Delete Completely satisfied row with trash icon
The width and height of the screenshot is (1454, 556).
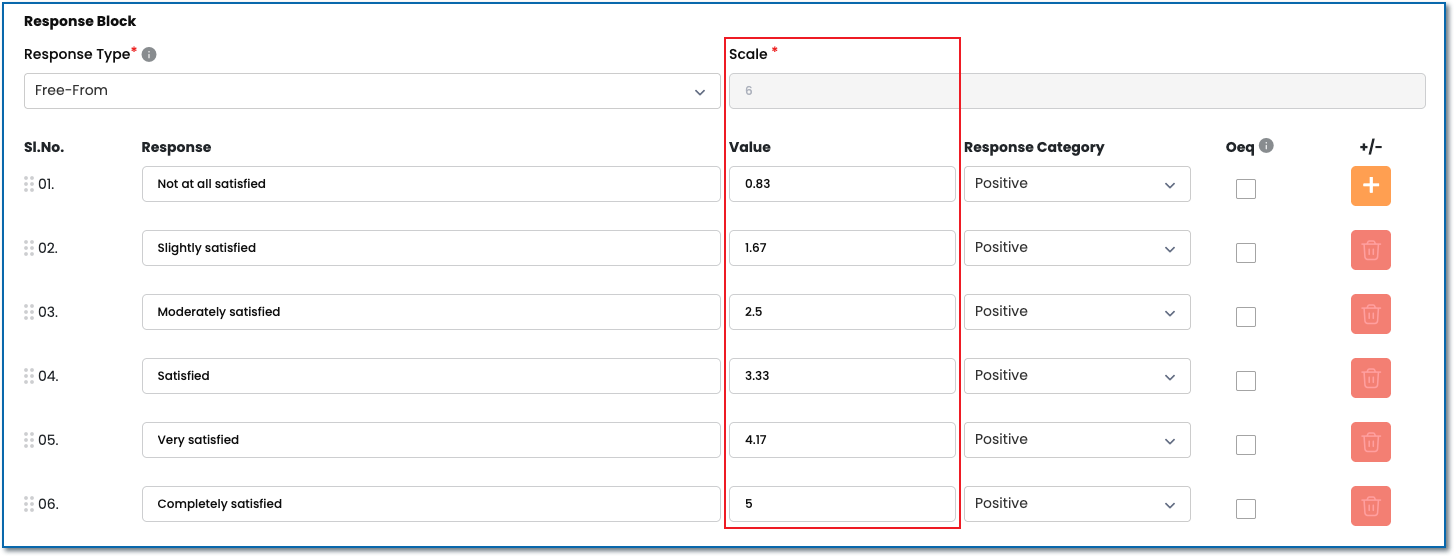pos(1370,506)
